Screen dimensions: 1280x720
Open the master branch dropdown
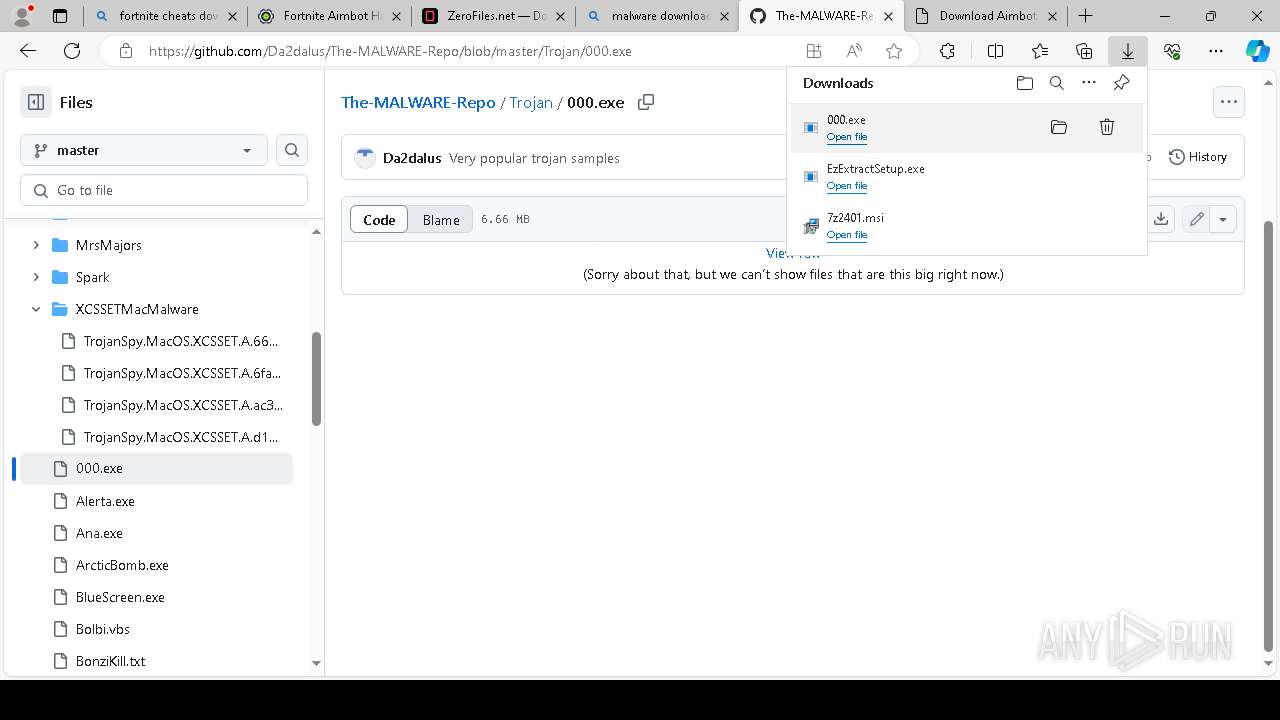coord(144,150)
